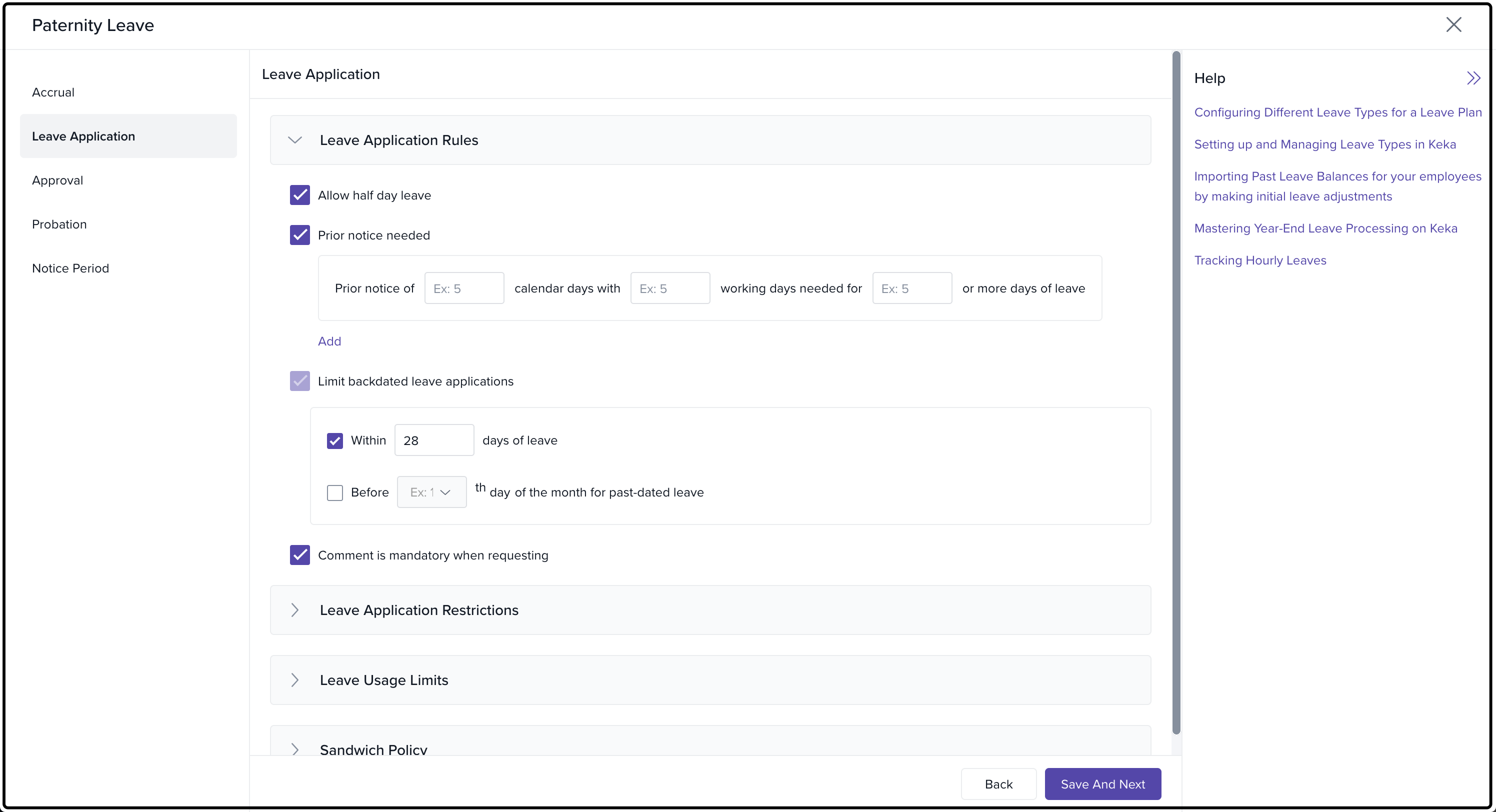The width and height of the screenshot is (1496, 812).
Task: Open the Approval section in sidebar
Action: (x=57, y=180)
